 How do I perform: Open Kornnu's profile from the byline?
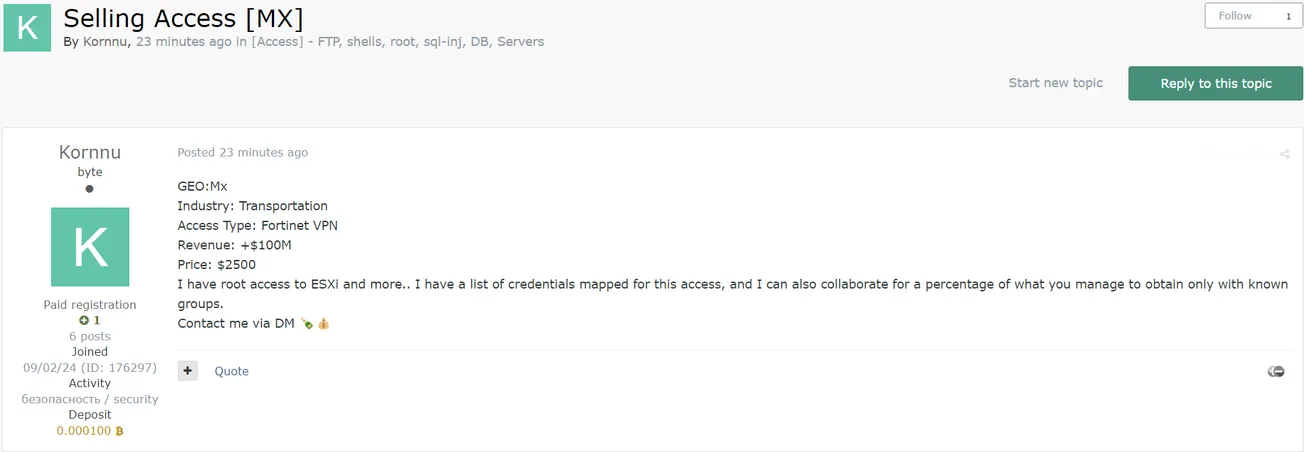[105, 42]
